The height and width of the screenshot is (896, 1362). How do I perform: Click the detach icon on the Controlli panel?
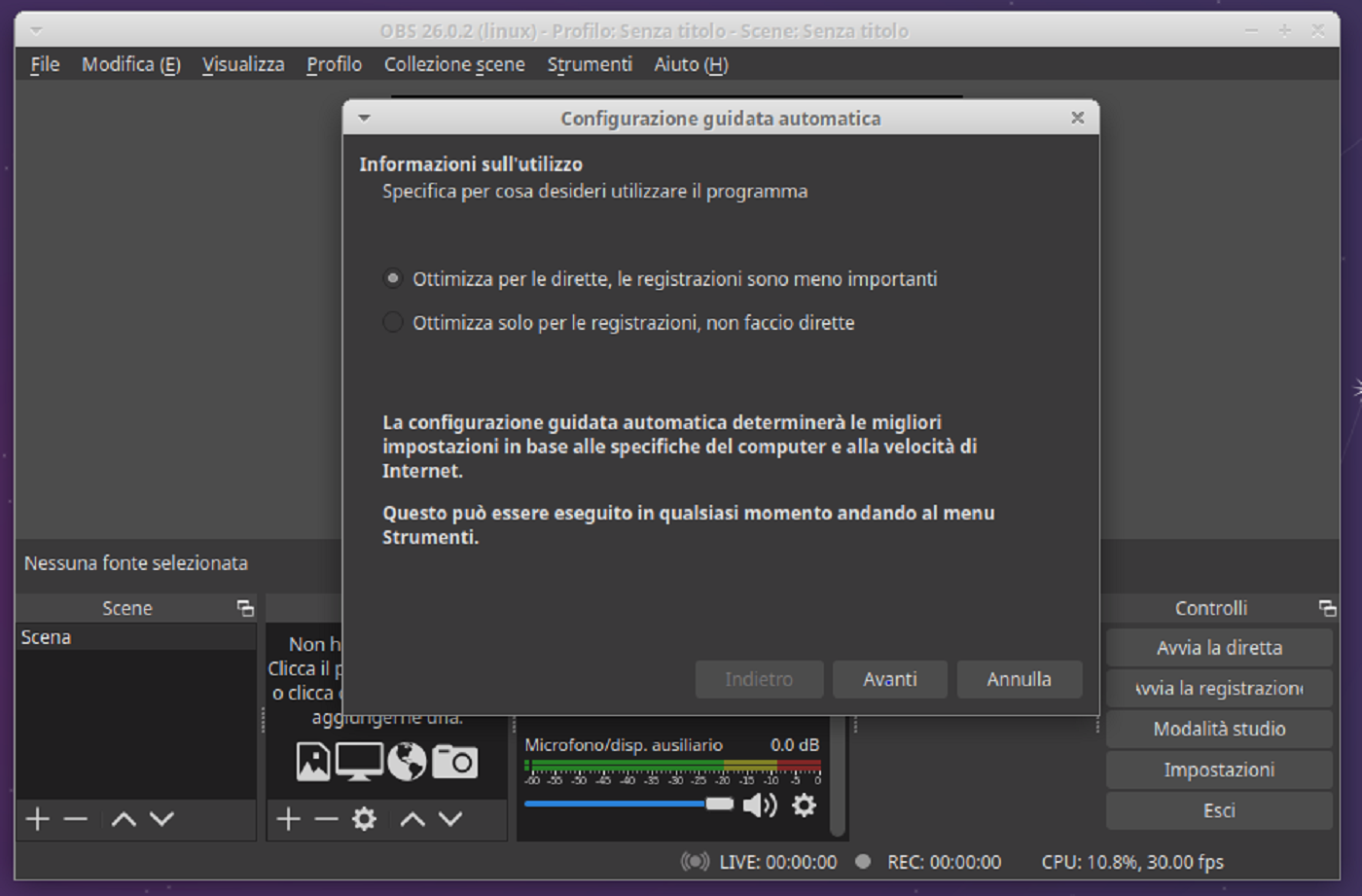point(1327,608)
